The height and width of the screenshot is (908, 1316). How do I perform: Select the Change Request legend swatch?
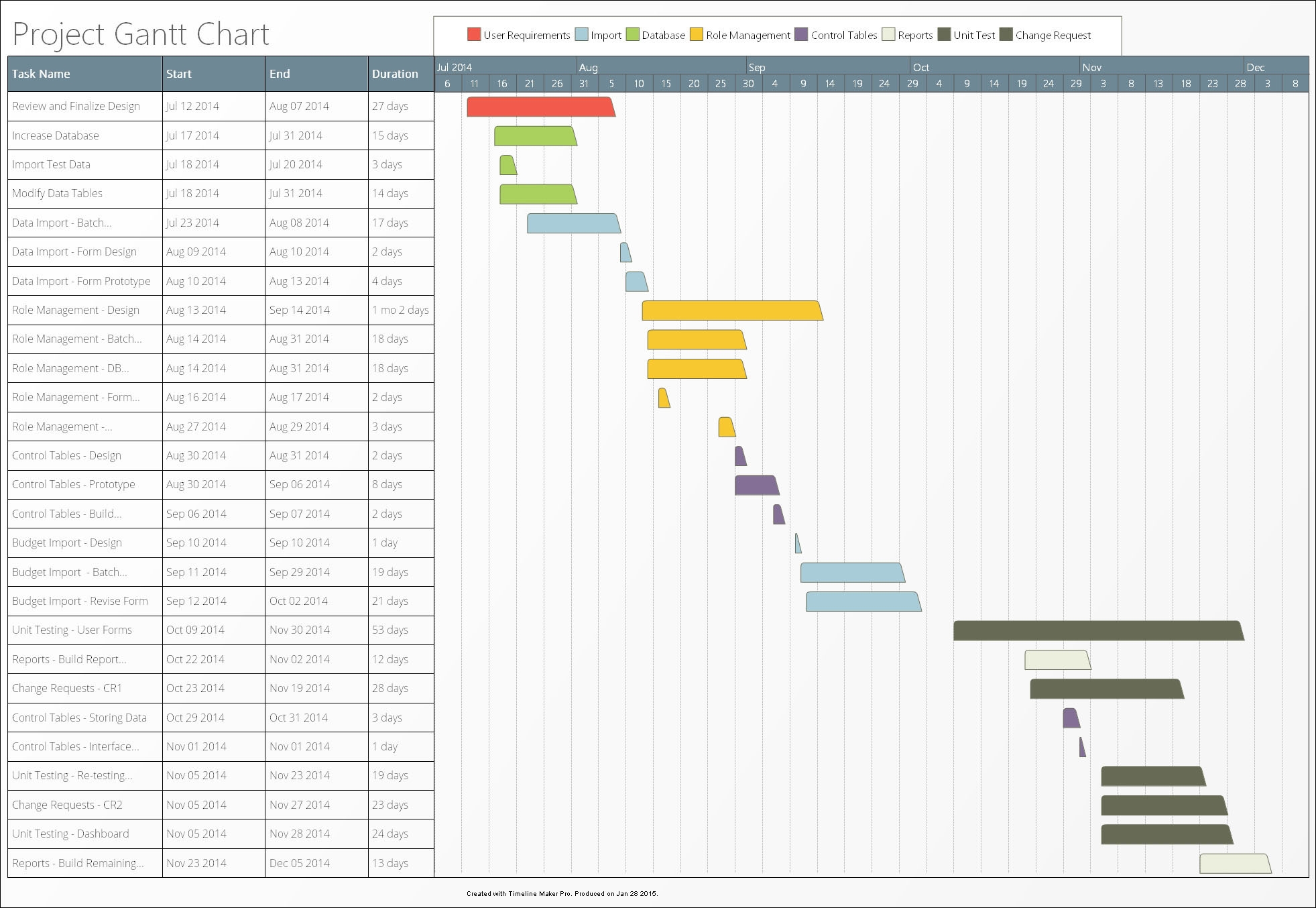1006,35
